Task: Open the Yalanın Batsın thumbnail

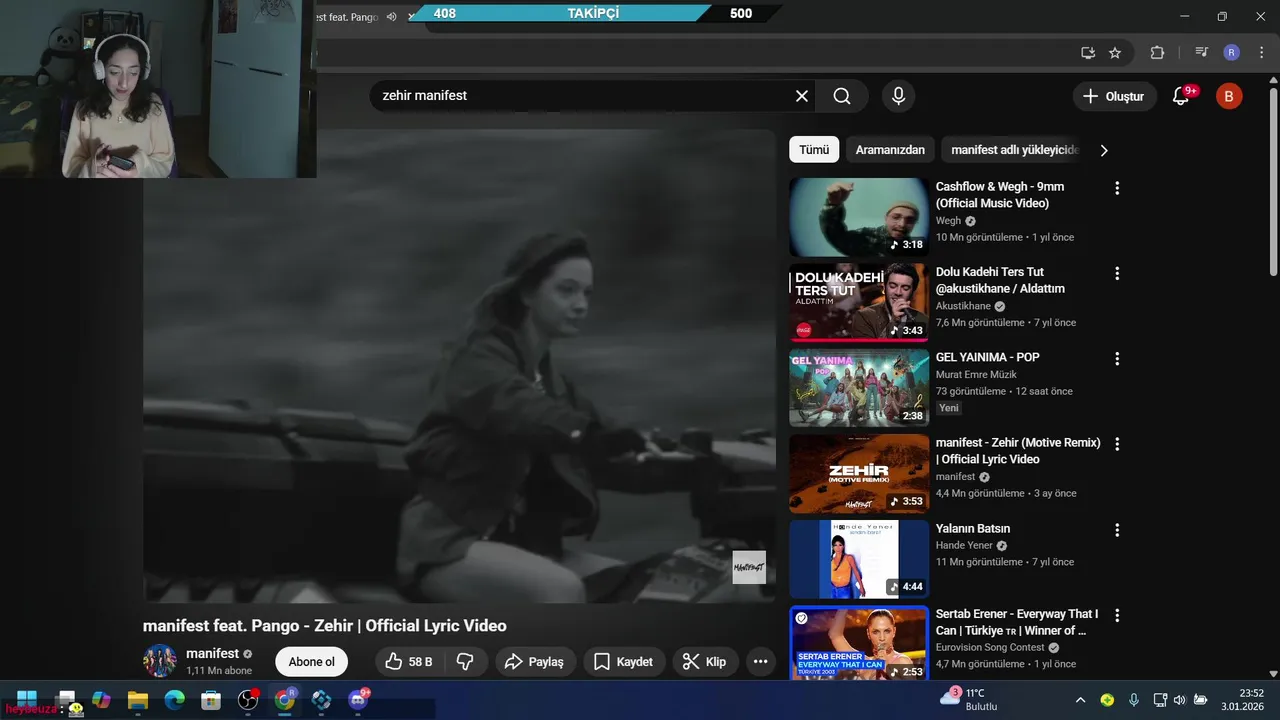Action: click(x=859, y=559)
